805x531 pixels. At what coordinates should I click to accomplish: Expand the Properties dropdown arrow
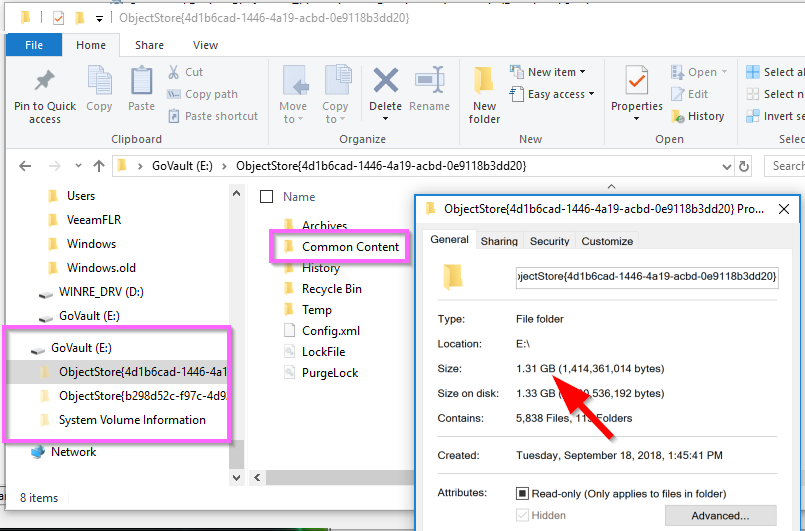637,119
